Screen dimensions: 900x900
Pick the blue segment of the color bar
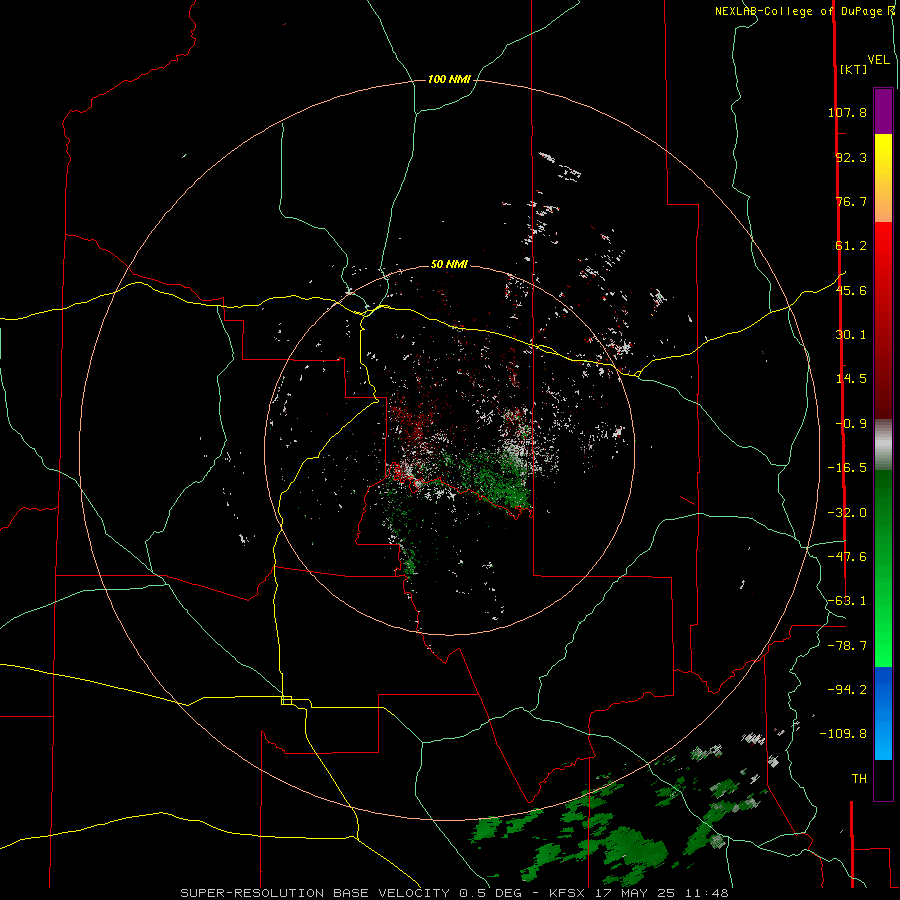[883, 713]
